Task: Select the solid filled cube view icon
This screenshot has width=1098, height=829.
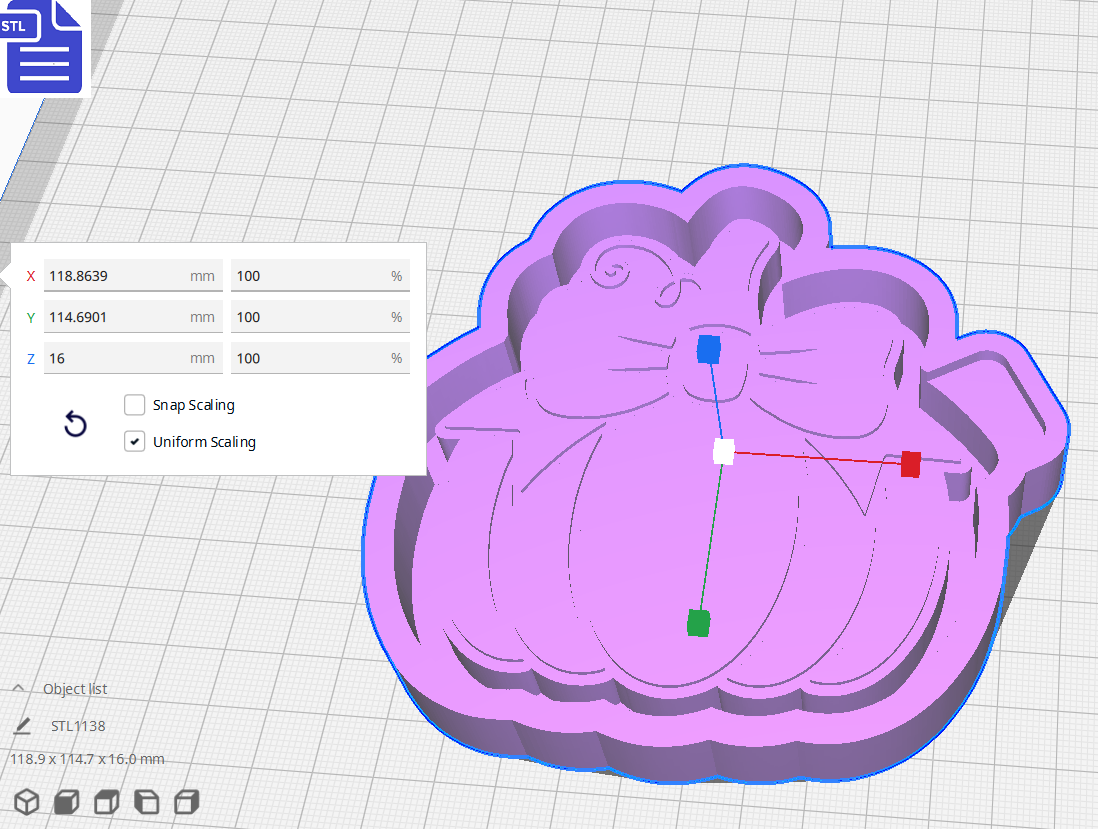Action: tap(66, 802)
